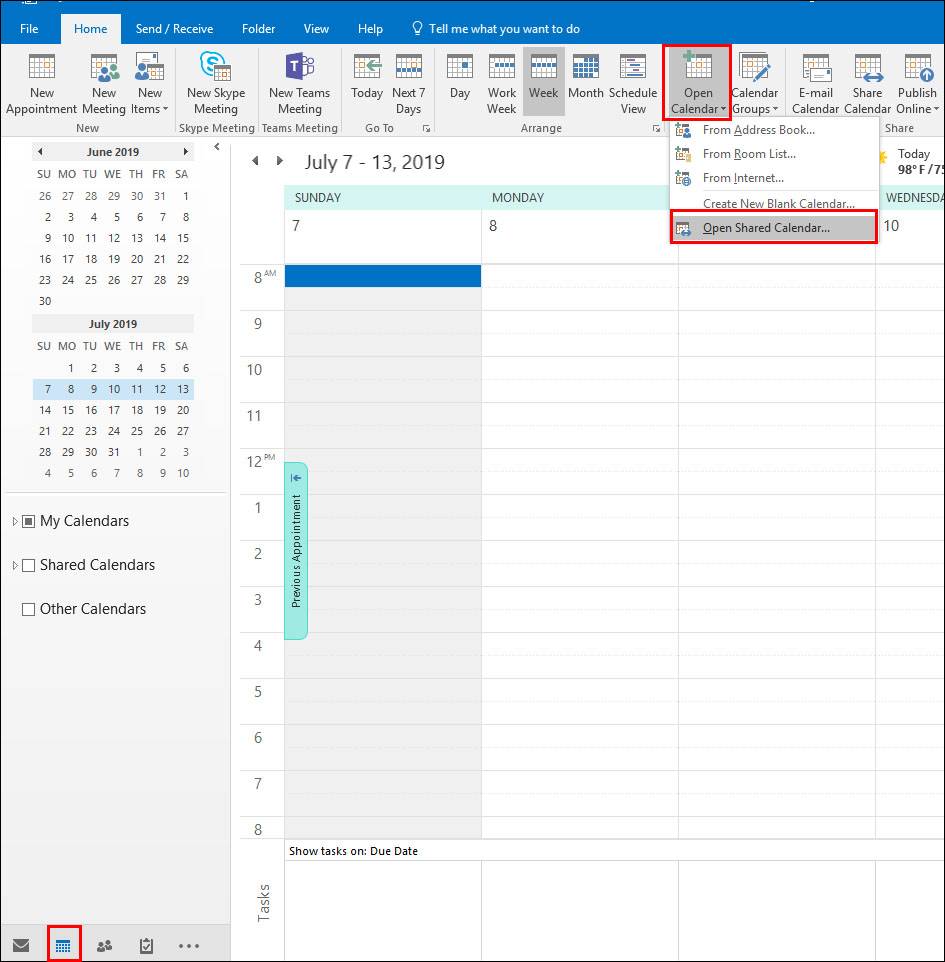This screenshot has width=945, height=962.
Task: Open the New Teams Meeting tool
Action: click(x=299, y=84)
